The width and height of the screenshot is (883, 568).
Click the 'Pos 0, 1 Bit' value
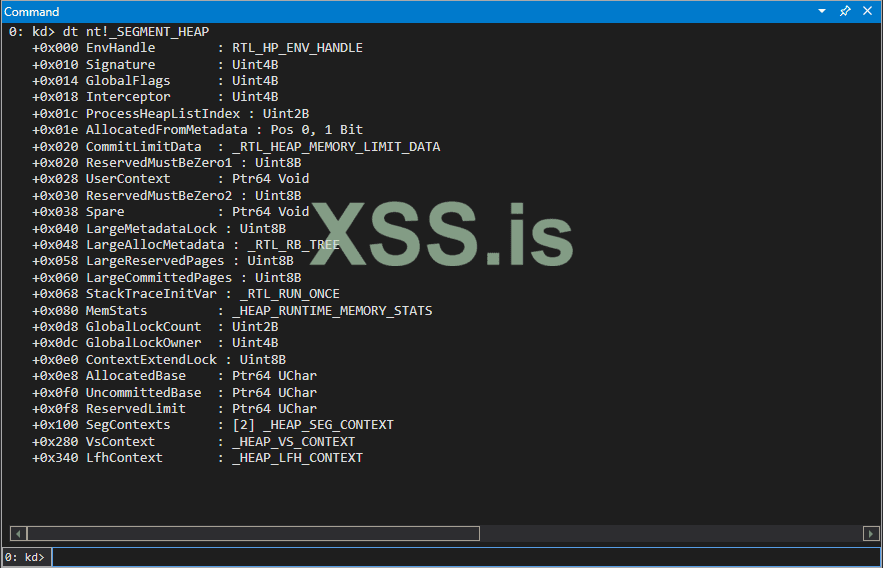coord(316,130)
